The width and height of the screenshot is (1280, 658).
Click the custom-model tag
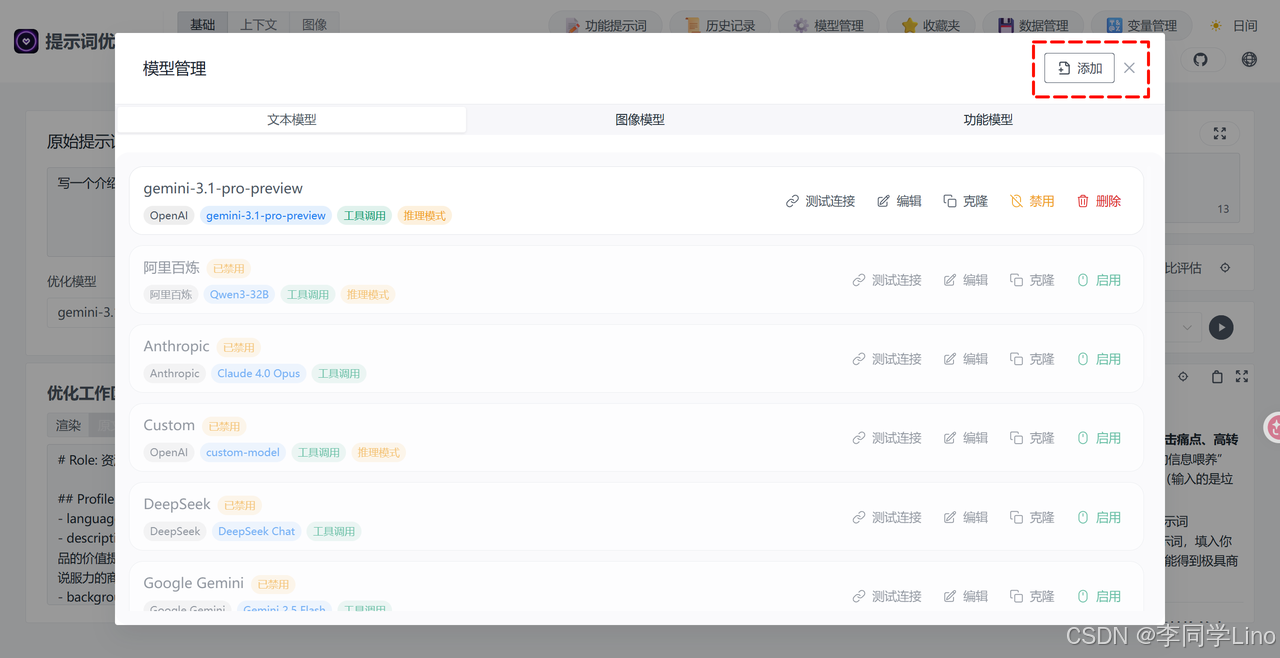(x=243, y=452)
